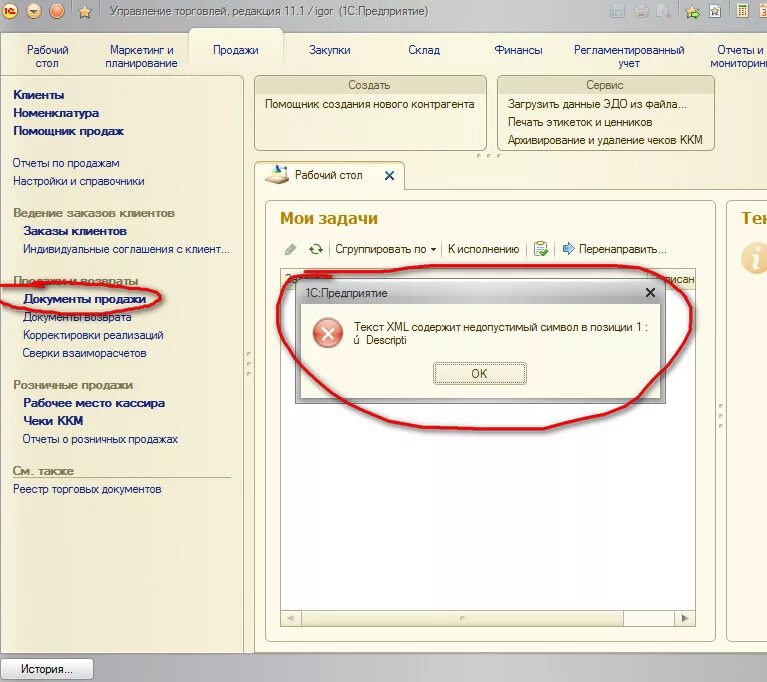Click the Print icon in title bar

pos(641,11)
